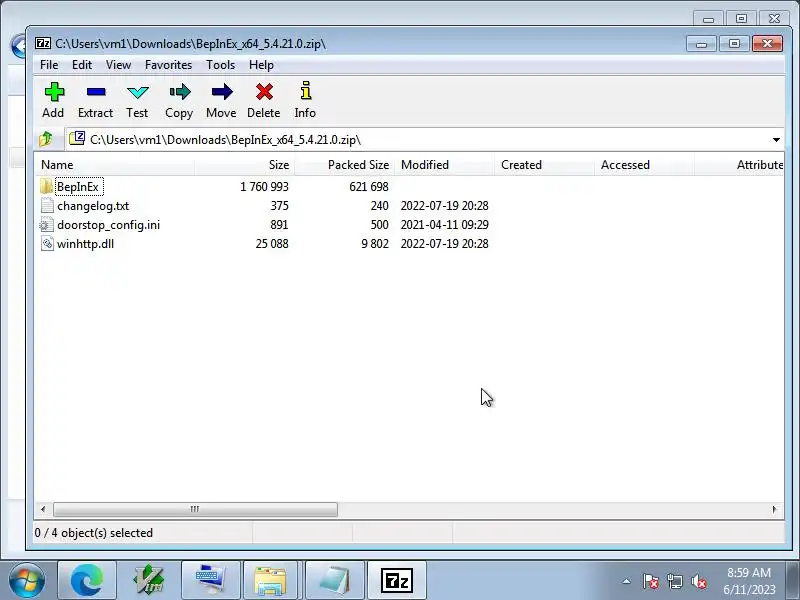Launch Microsoft Edge from taskbar

coord(87,580)
